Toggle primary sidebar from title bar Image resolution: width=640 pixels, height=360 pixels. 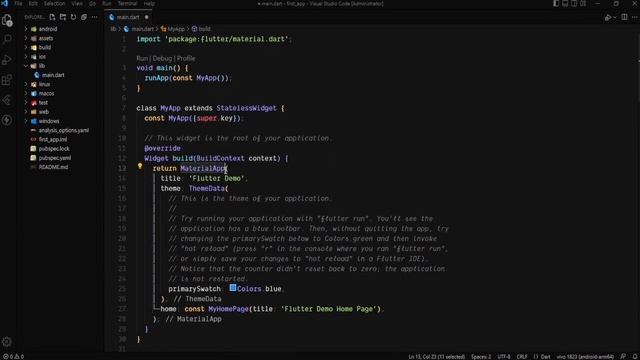point(556,3)
